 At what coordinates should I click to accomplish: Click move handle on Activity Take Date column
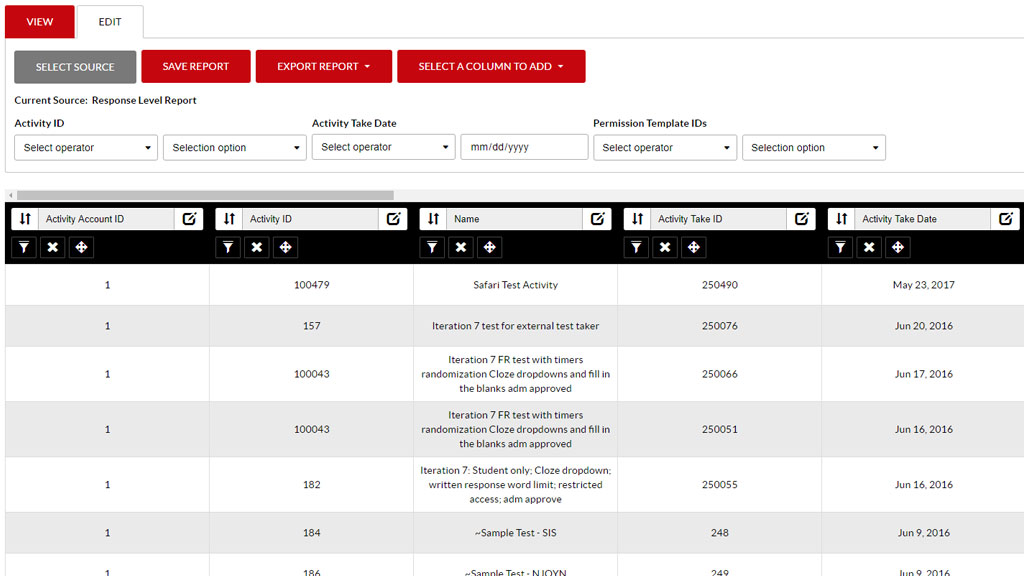[x=898, y=247]
